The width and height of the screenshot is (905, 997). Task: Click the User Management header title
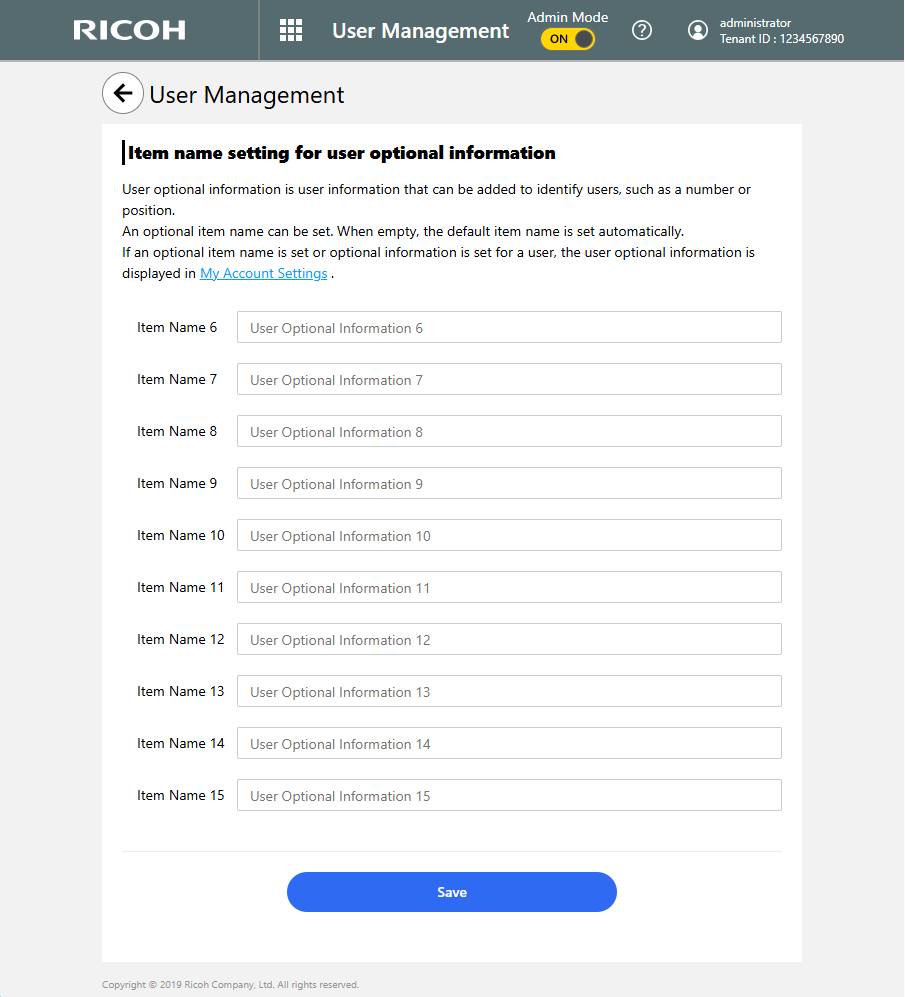point(420,31)
